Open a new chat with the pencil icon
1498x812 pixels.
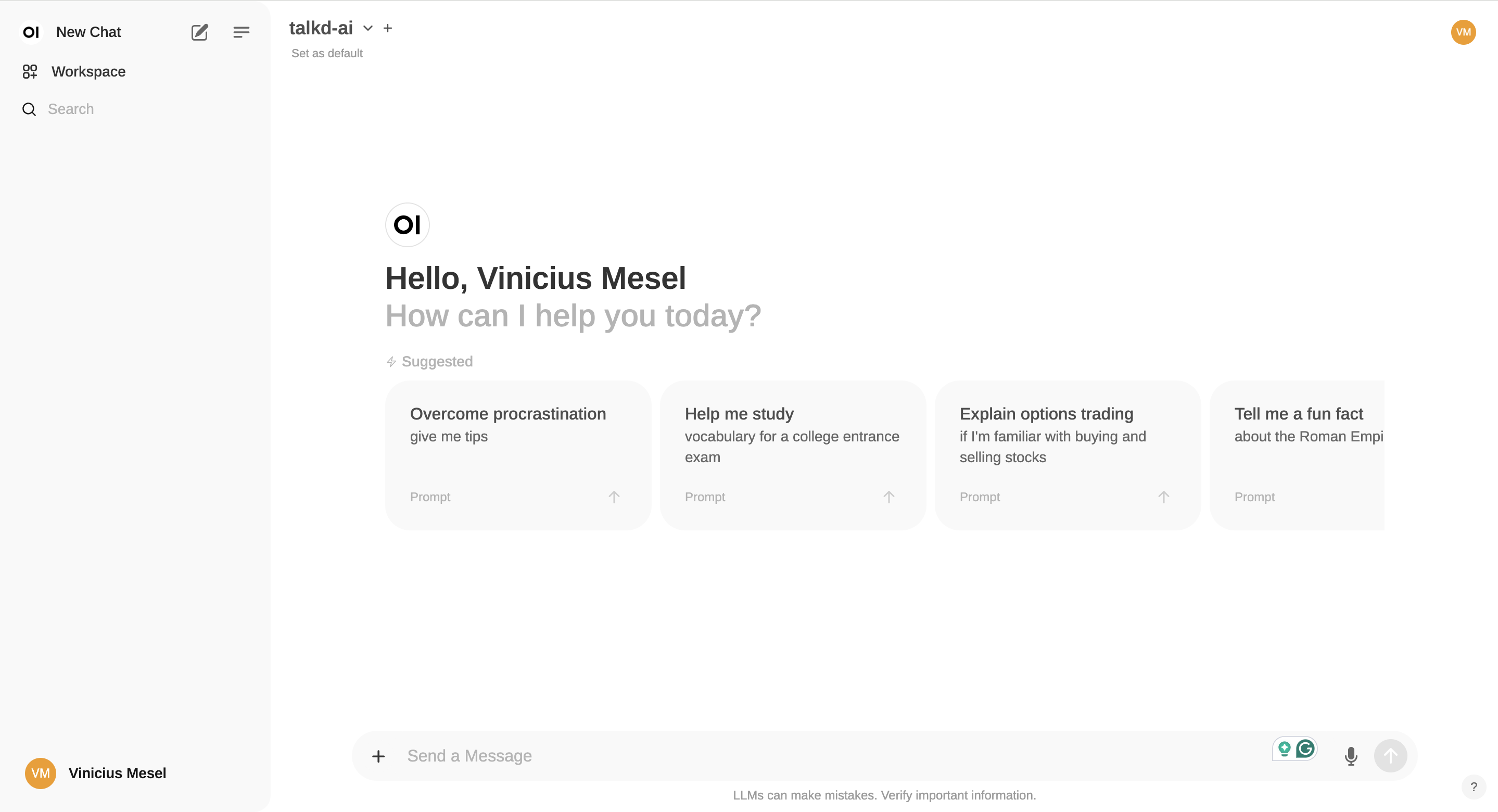pyautogui.click(x=200, y=32)
